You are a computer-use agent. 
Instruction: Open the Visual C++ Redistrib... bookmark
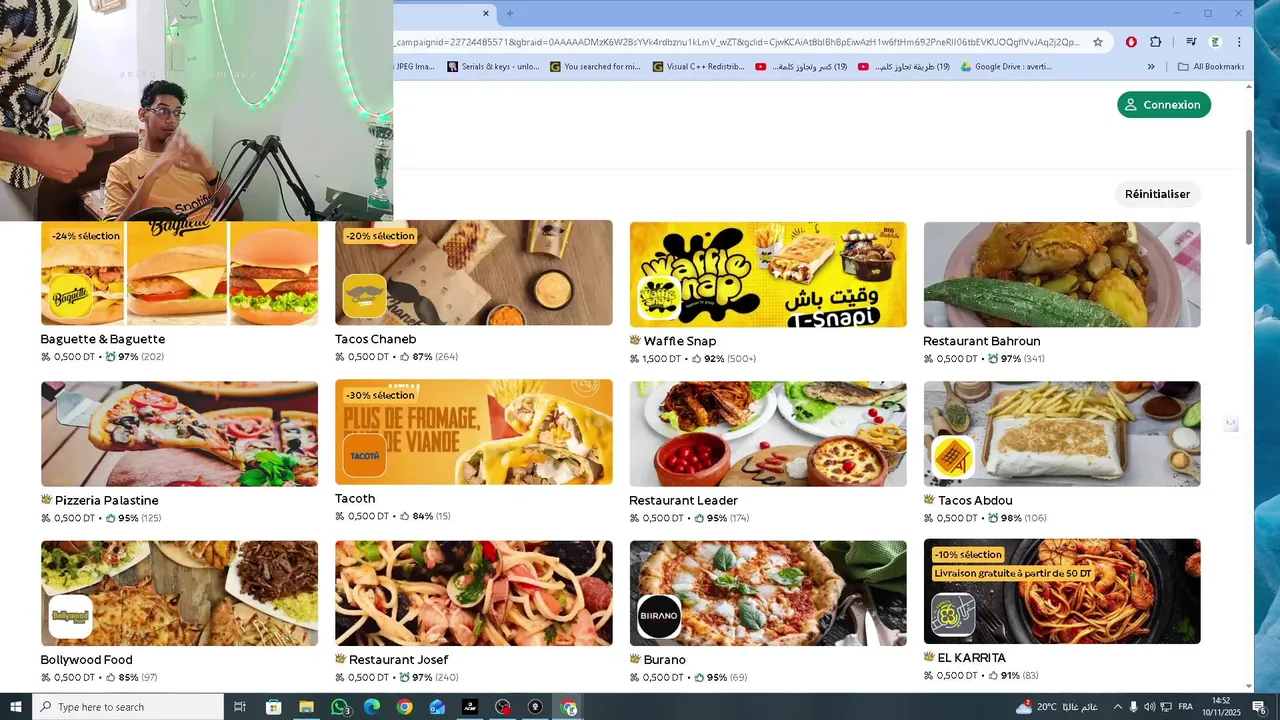pyautogui.click(x=698, y=67)
